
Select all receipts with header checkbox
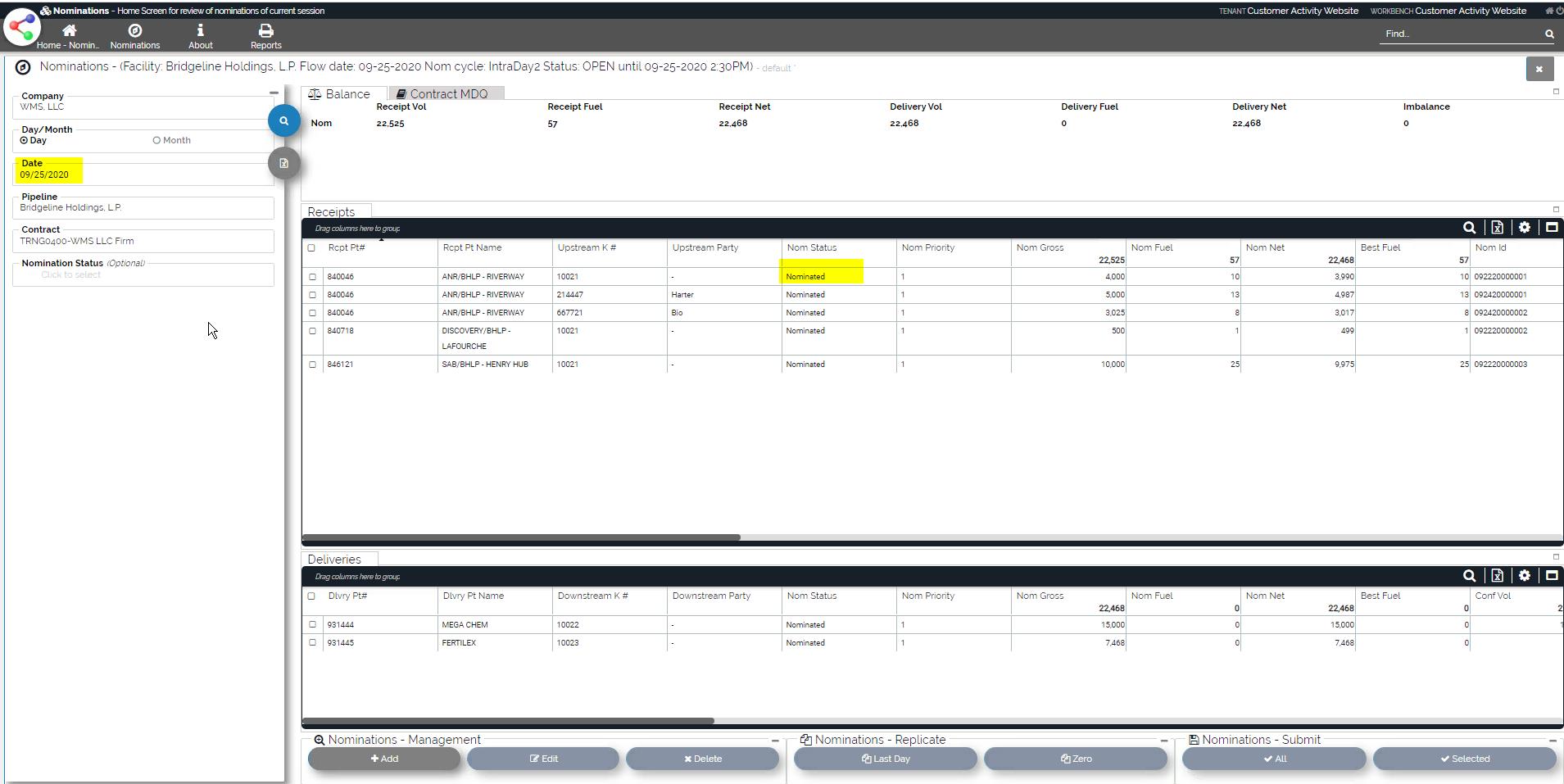coord(311,248)
